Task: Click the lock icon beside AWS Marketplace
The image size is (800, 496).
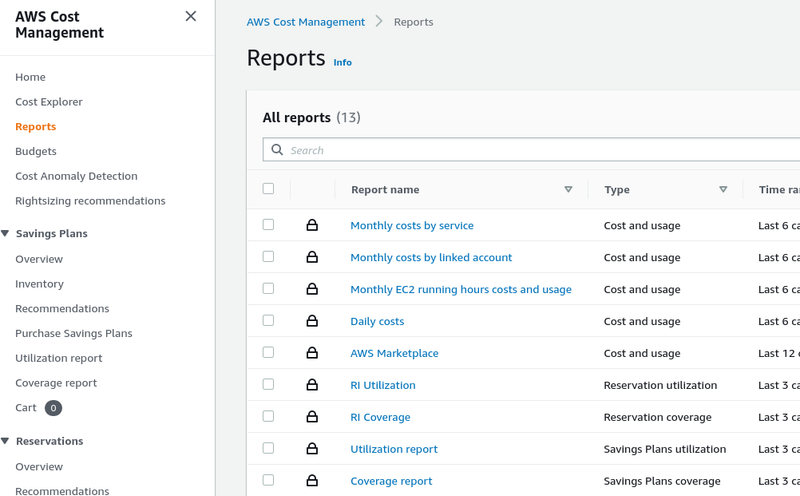Action: [312, 353]
